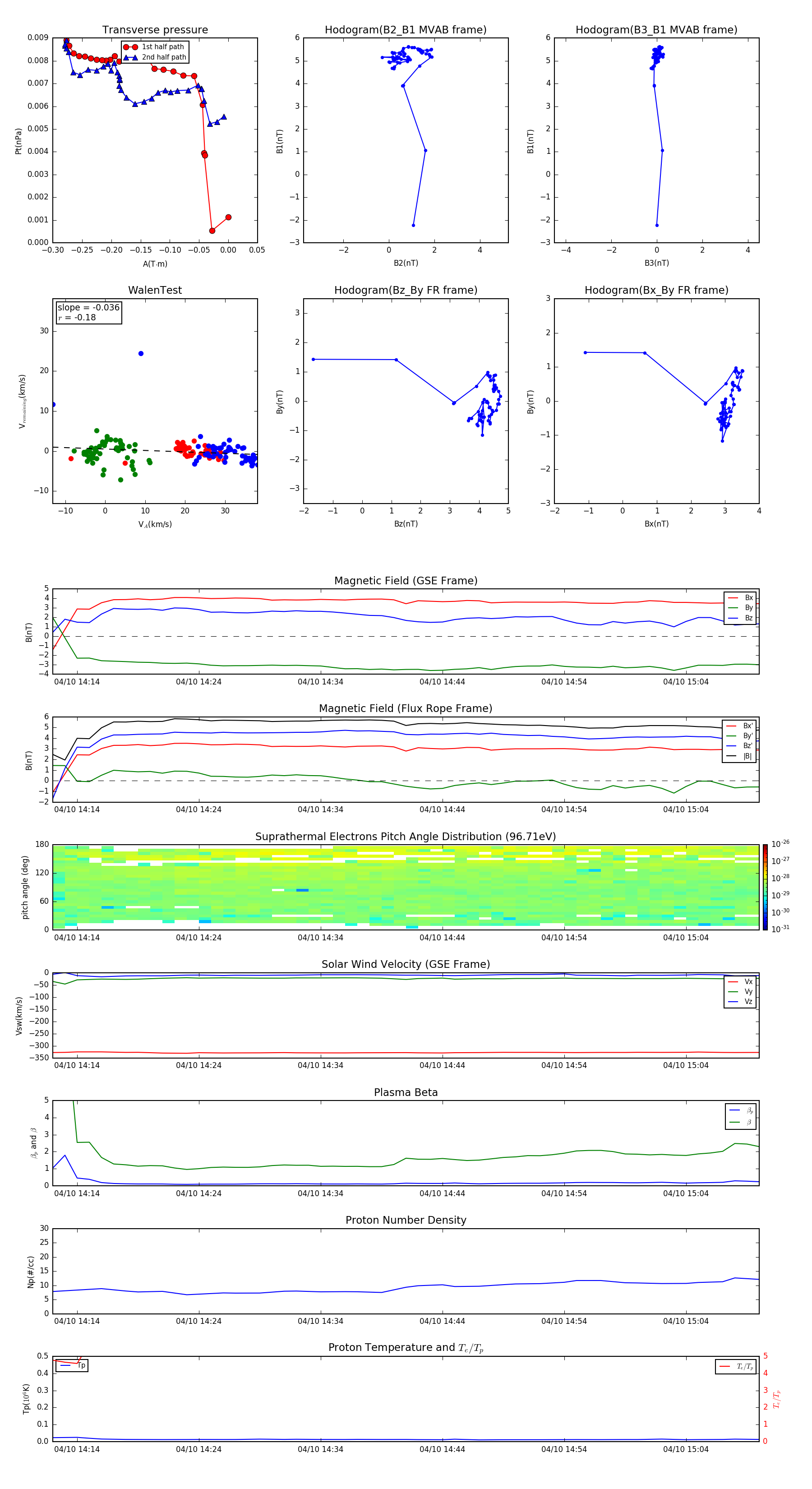812x1489 pixels.
Task: Click the '10^-26' colorbar tick label
Action: click(x=780, y=844)
